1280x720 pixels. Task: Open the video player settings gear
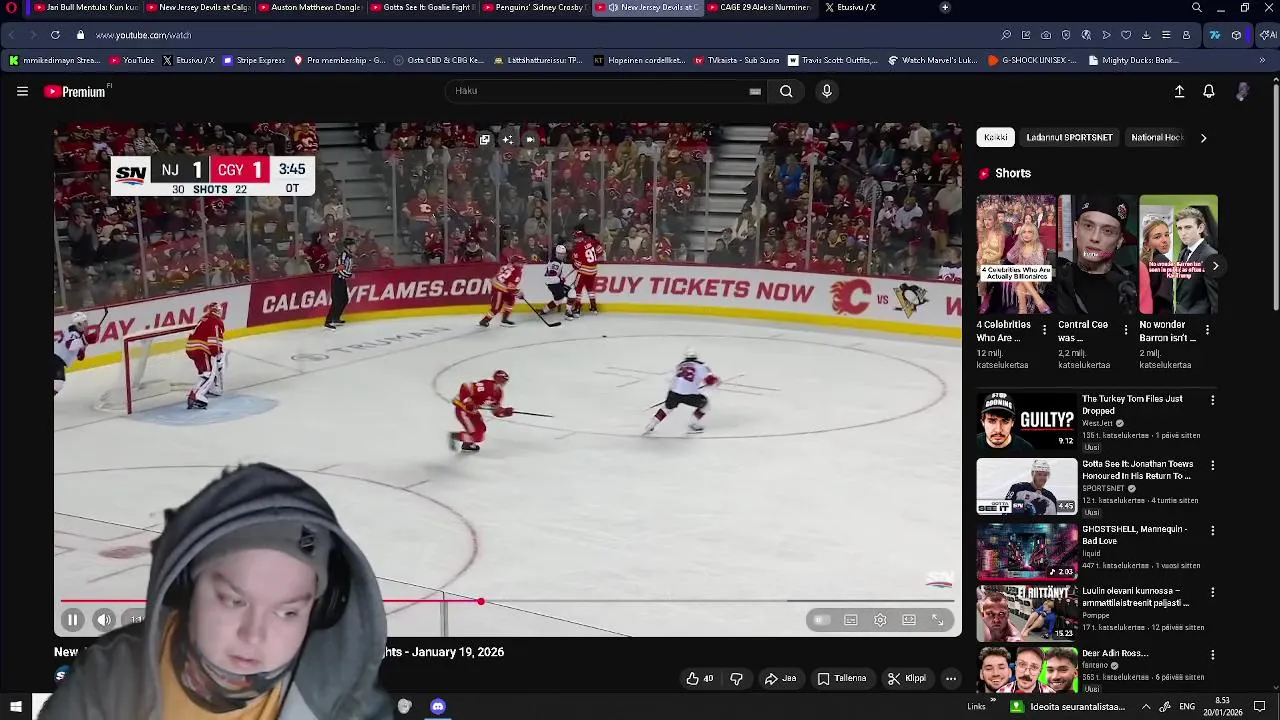pyautogui.click(x=880, y=620)
